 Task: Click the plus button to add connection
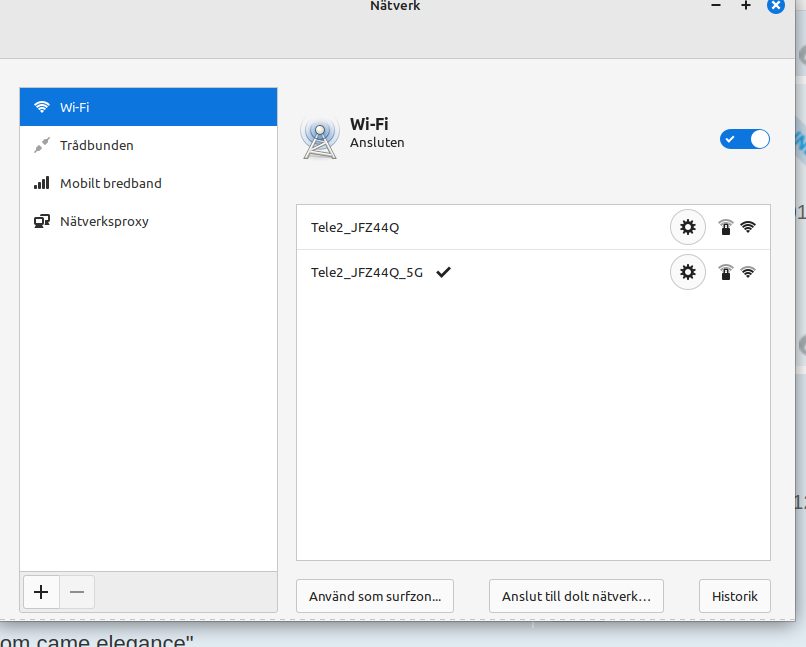coord(41,592)
